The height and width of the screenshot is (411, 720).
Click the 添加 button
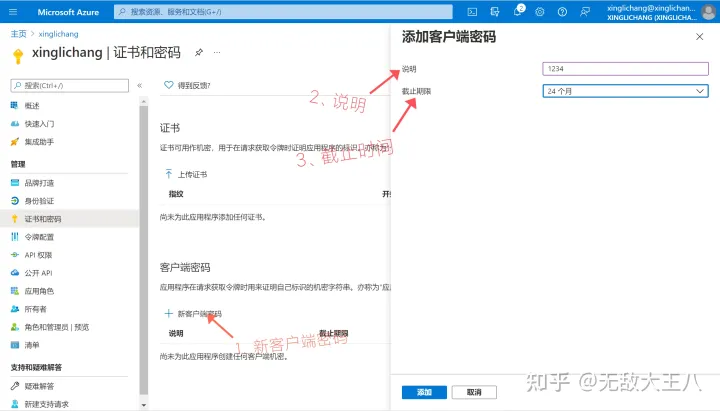[x=424, y=392]
